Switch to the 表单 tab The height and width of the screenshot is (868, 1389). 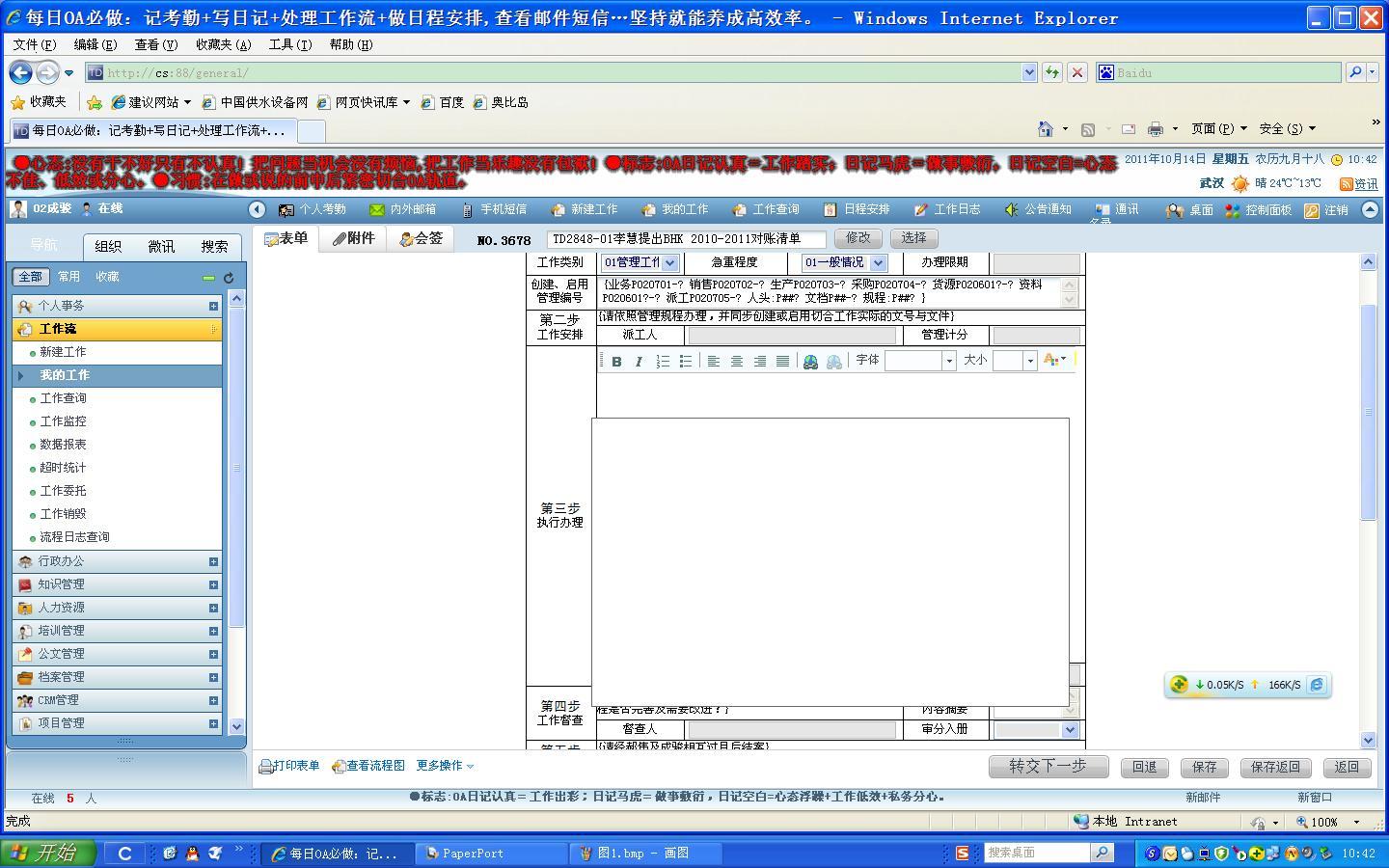pos(286,239)
